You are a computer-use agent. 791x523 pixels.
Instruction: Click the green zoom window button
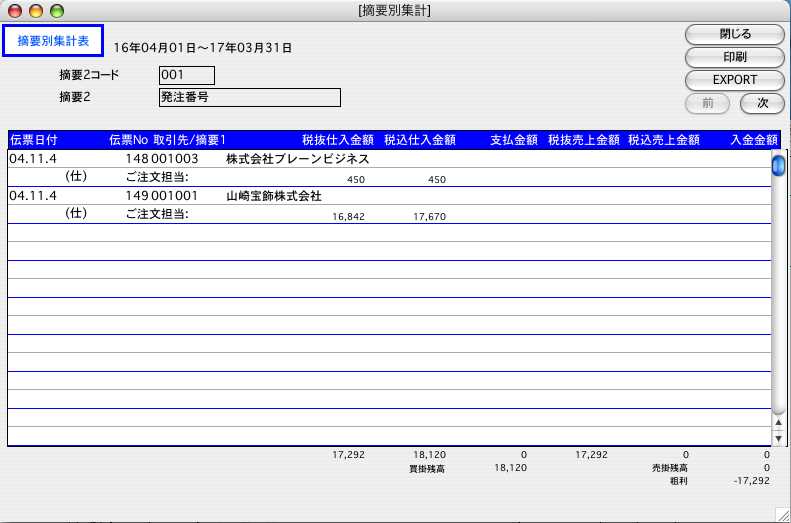[56, 10]
